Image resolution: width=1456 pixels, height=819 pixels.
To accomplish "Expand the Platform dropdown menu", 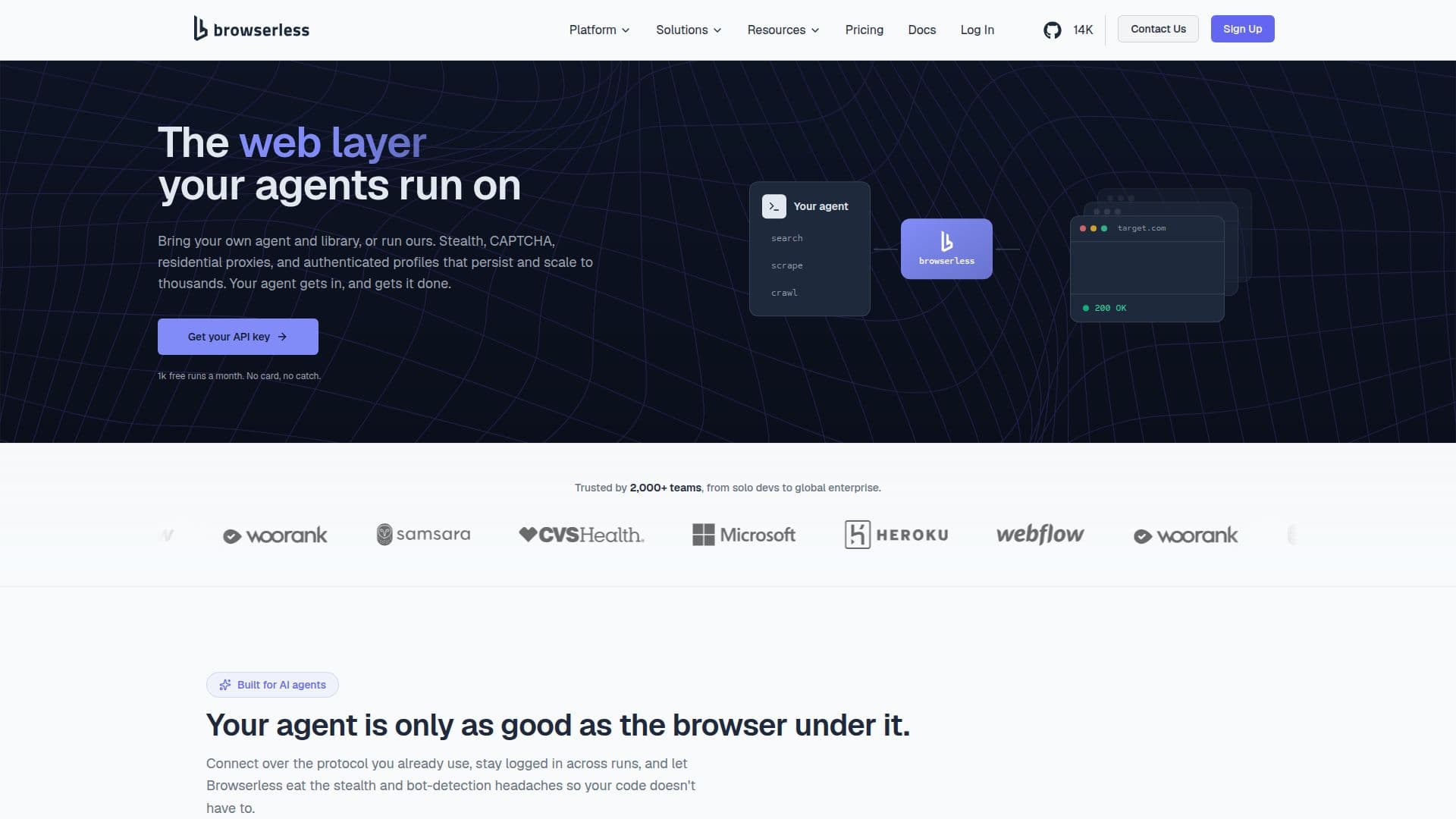I will [599, 30].
